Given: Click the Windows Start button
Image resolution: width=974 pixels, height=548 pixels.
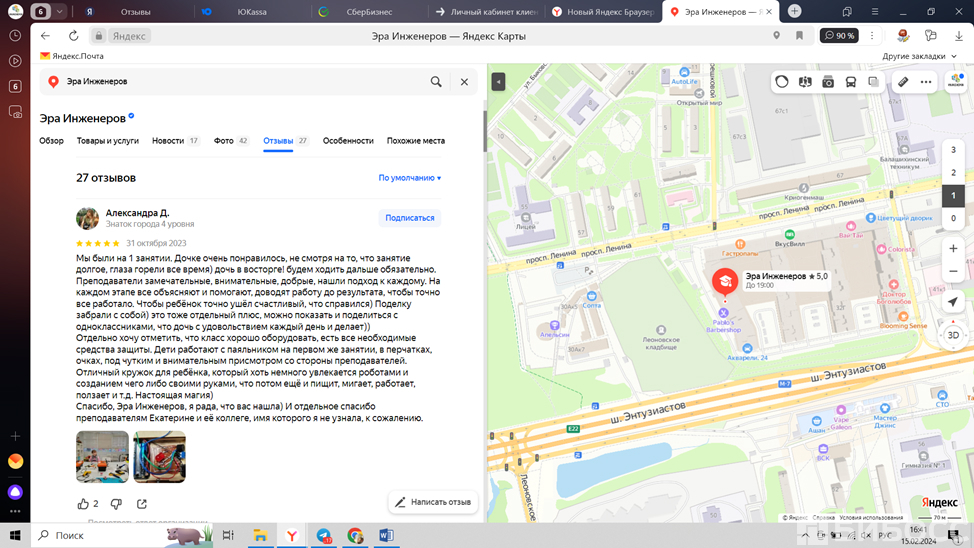Looking at the screenshot, I should coord(15,536).
